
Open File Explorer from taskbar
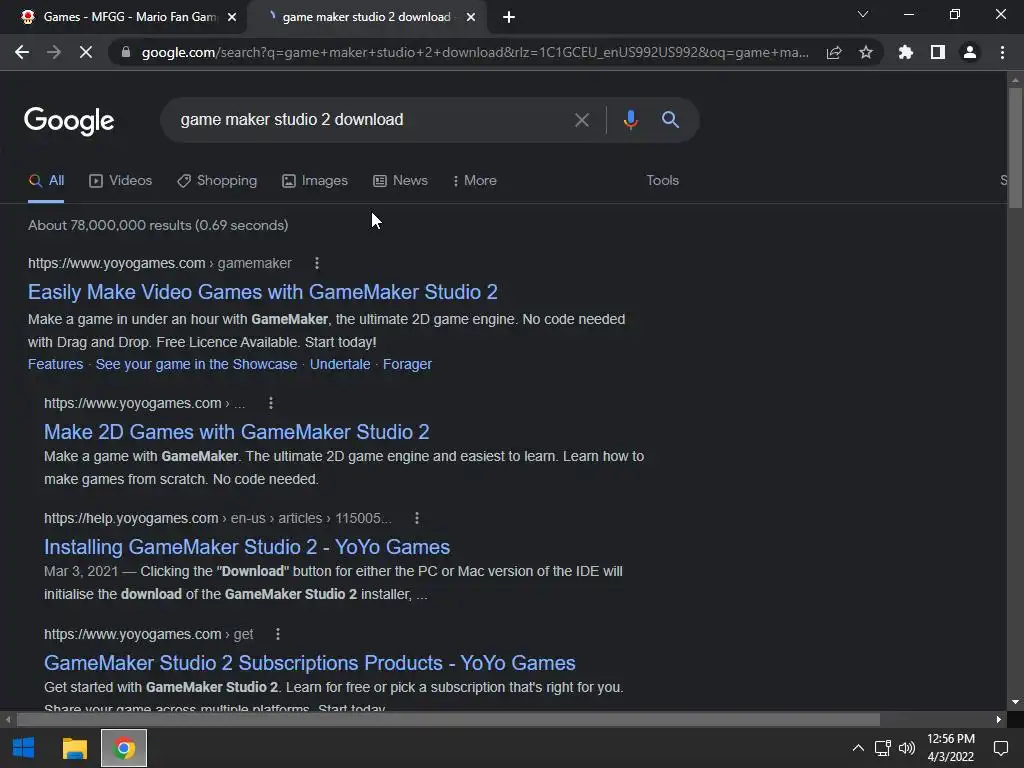pos(74,748)
